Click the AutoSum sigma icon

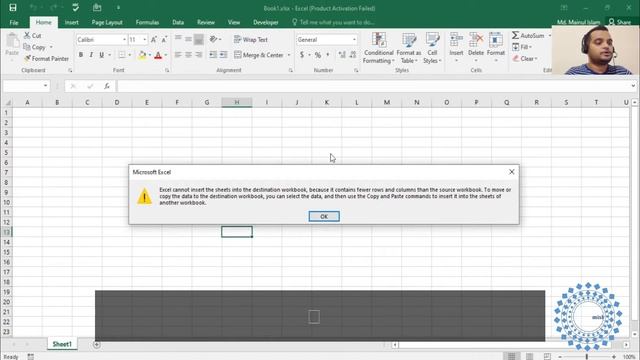(x=516, y=36)
